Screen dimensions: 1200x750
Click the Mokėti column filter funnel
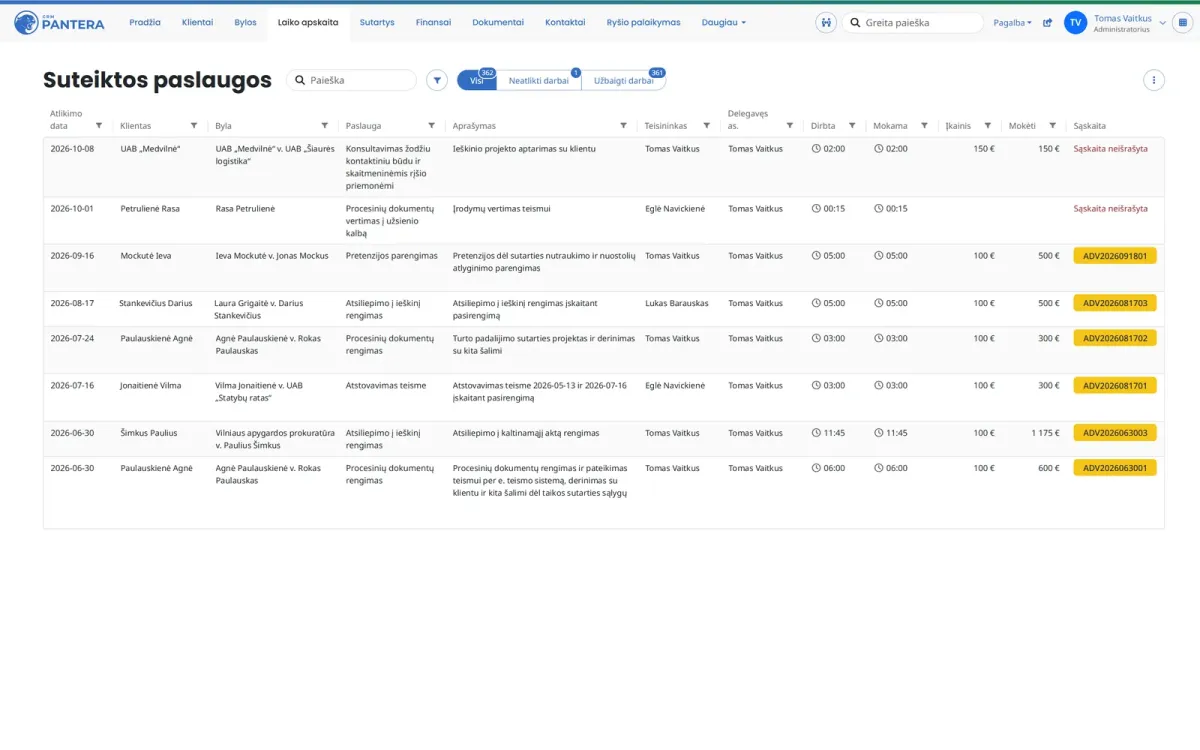[x=1052, y=126]
